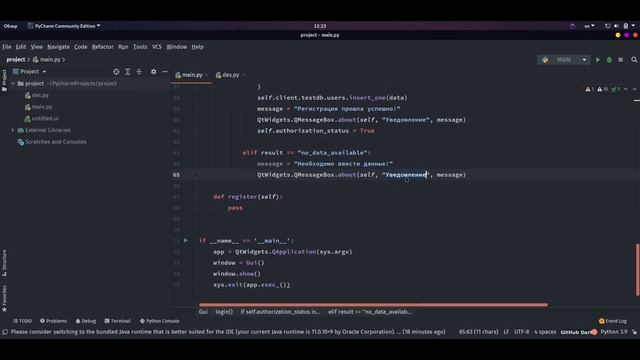The image size is (640, 360).
Task: Click login() in the code breadcrumbs bar
Action: point(224,312)
